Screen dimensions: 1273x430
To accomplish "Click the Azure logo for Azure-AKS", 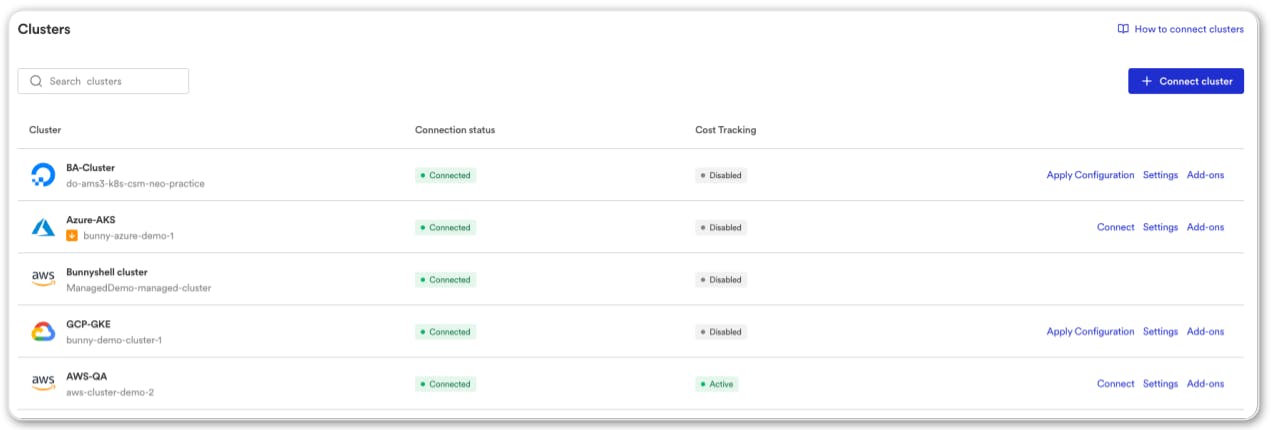I will click(x=43, y=228).
